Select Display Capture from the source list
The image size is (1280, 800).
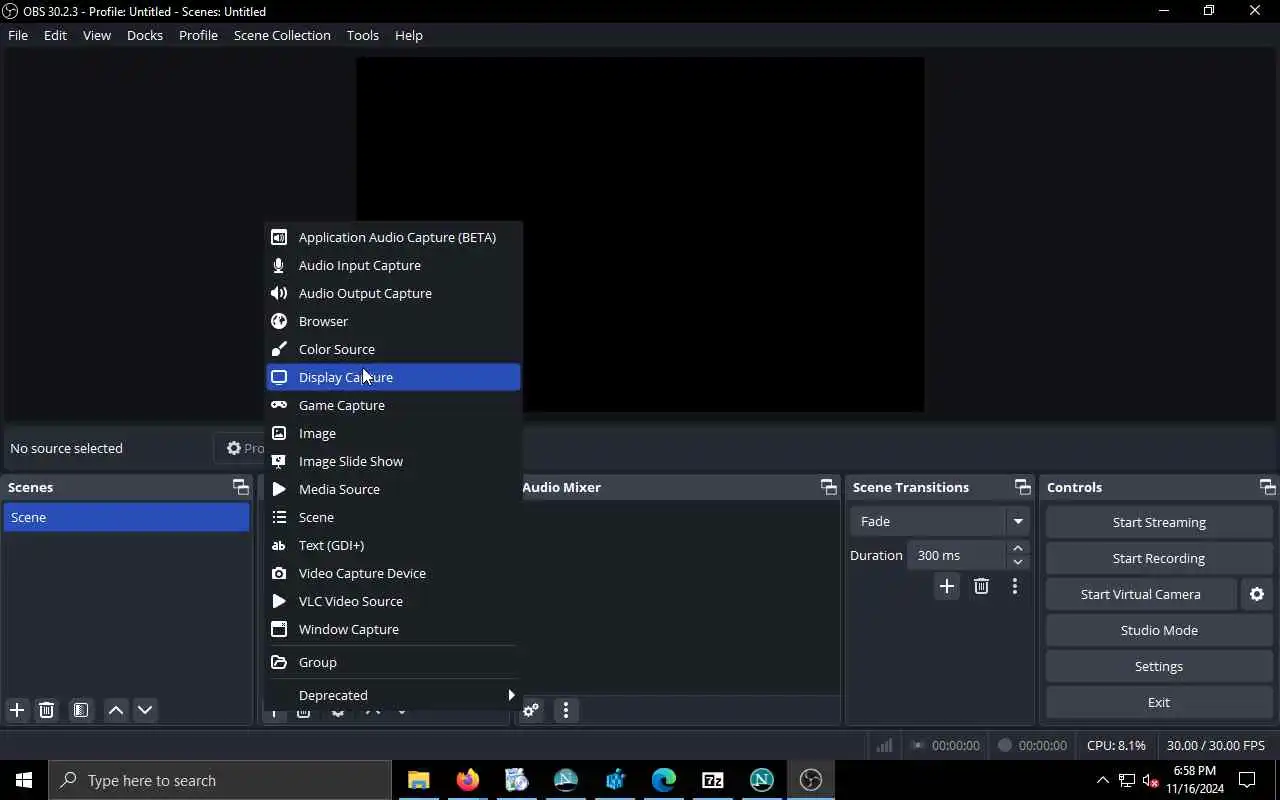[393, 377]
